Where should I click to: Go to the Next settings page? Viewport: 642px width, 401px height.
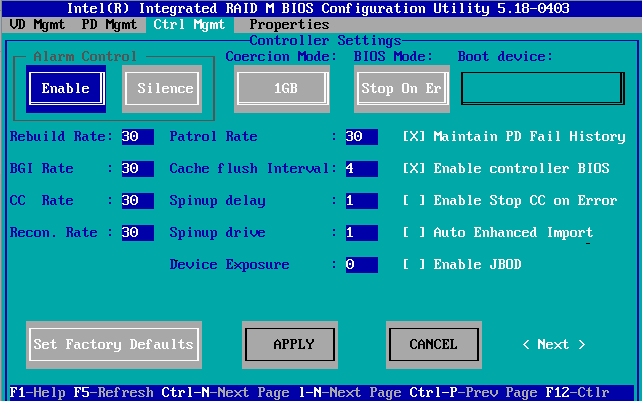[x=554, y=344]
